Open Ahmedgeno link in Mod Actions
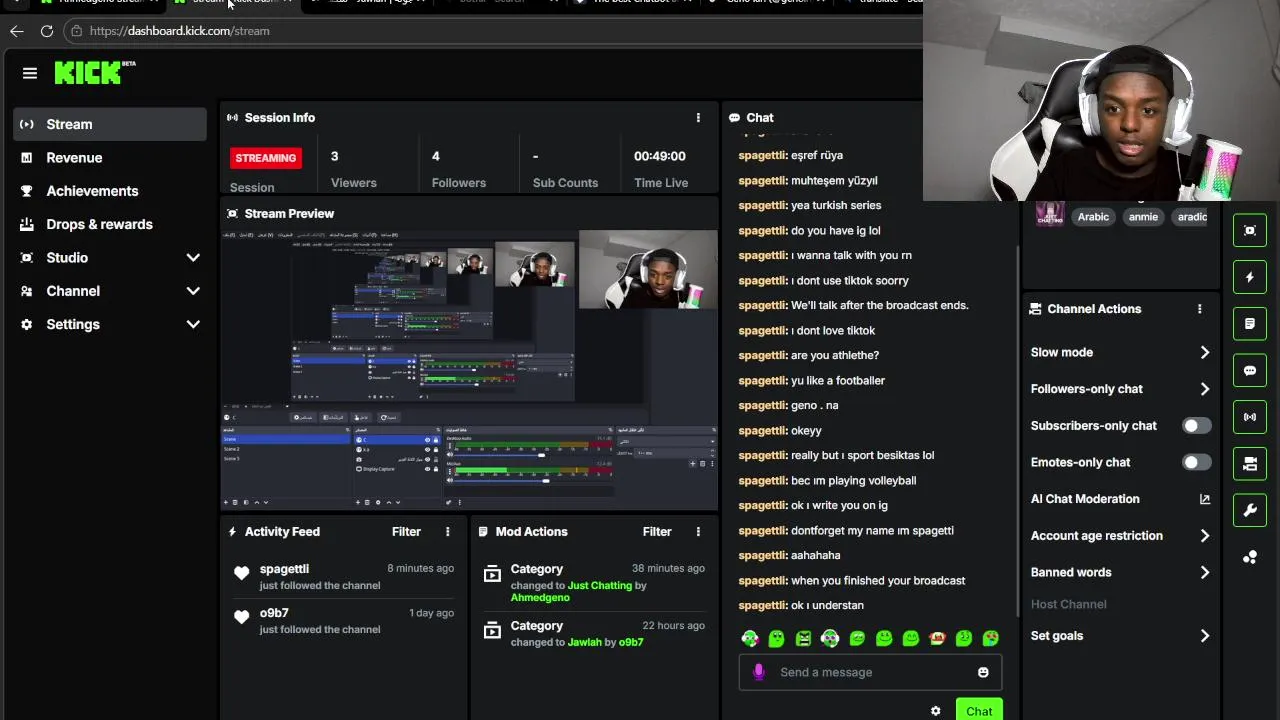 [540, 598]
